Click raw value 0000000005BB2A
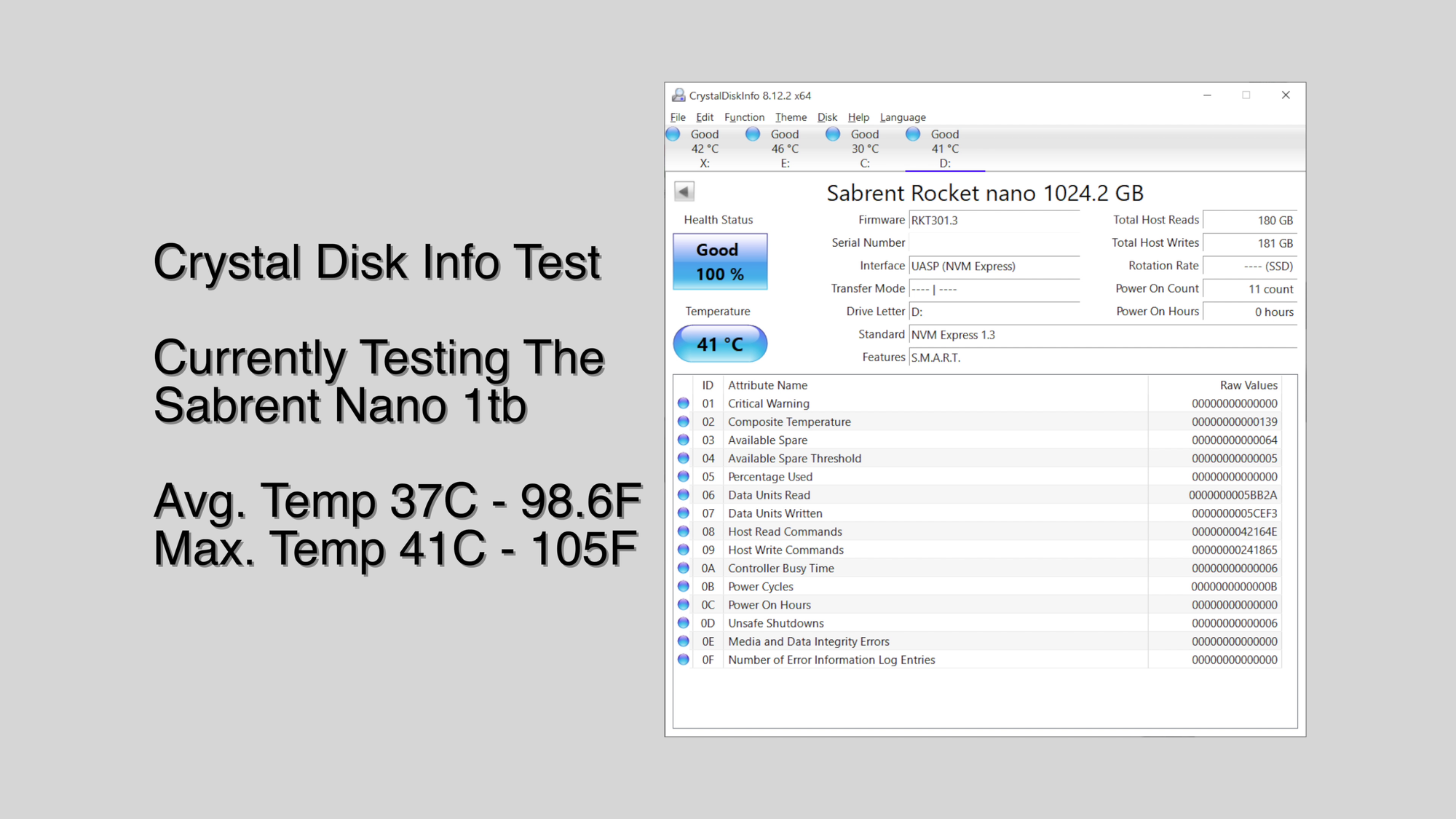The image size is (1456, 819). point(1233,495)
